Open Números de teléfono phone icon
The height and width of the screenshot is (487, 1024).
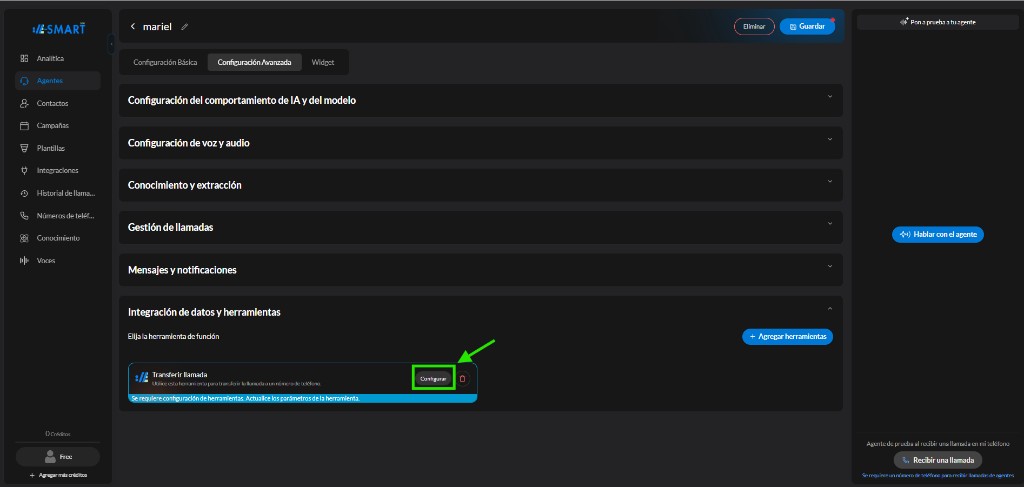pyautogui.click(x=24, y=215)
